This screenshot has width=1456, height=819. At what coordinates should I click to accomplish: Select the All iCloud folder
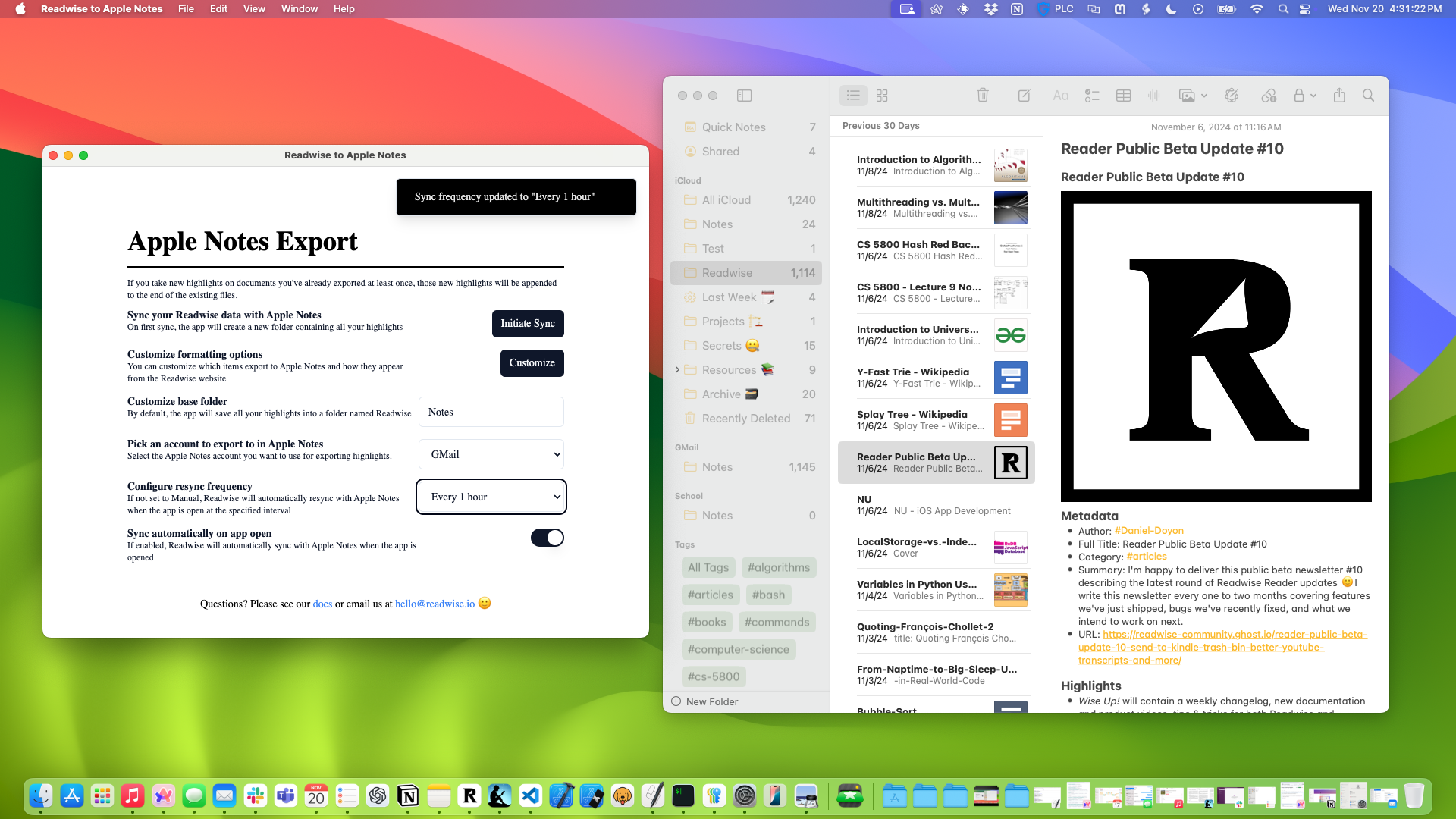(746, 200)
